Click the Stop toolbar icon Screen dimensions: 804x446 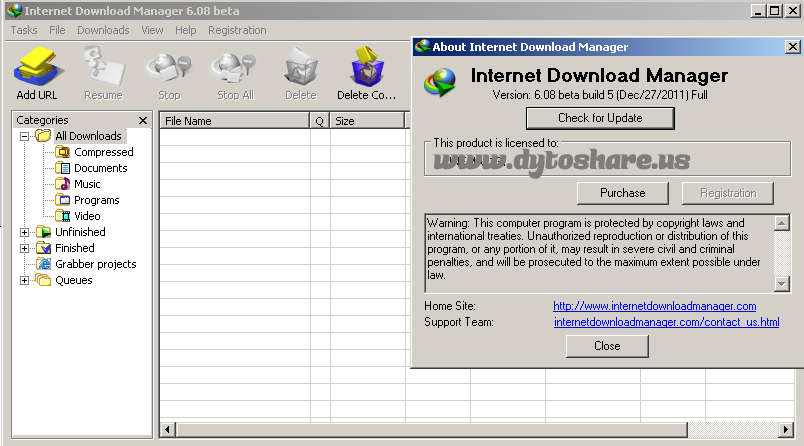point(168,67)
